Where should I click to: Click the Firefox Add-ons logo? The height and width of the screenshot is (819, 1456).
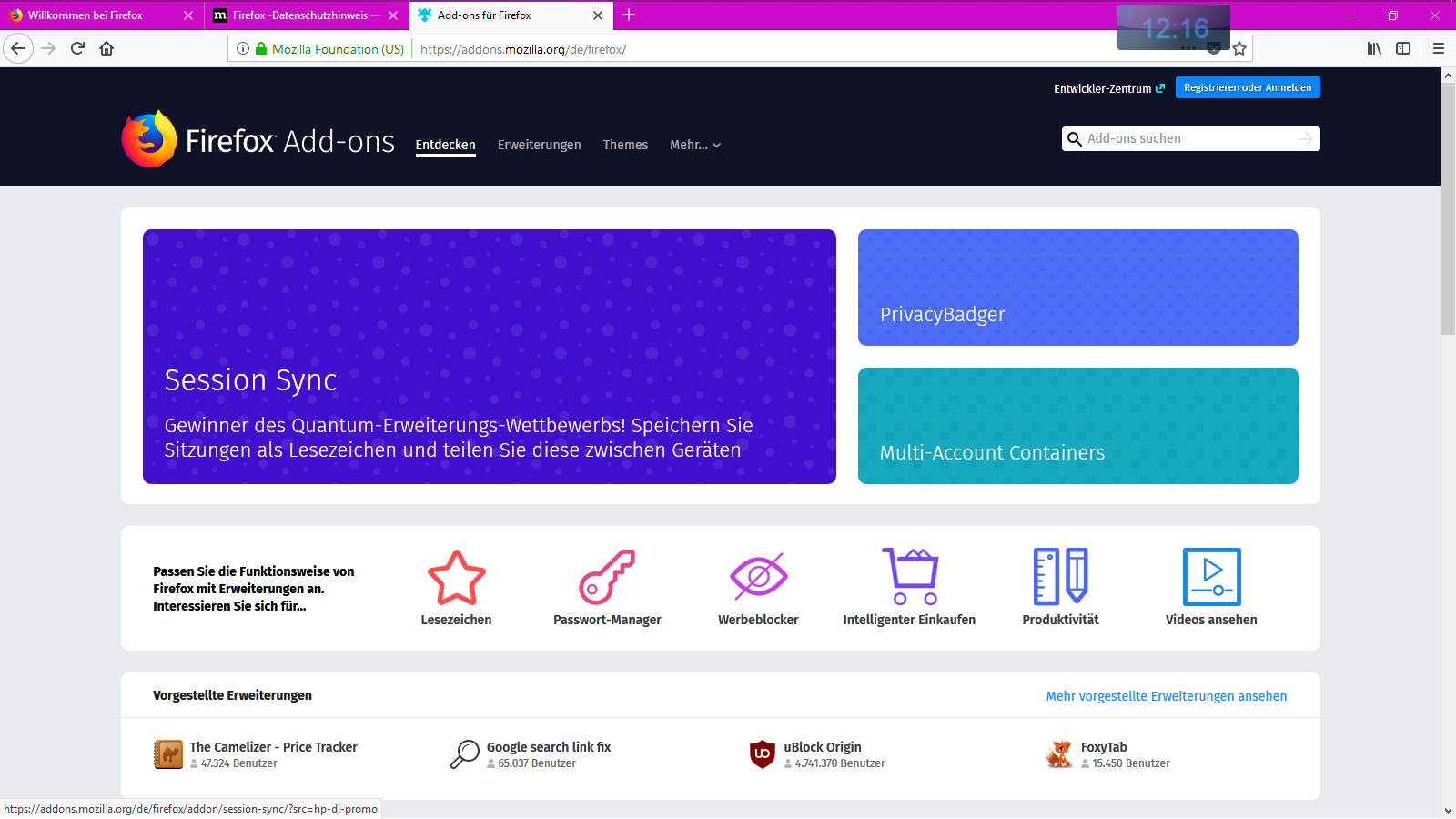click(x=258, y=139)
